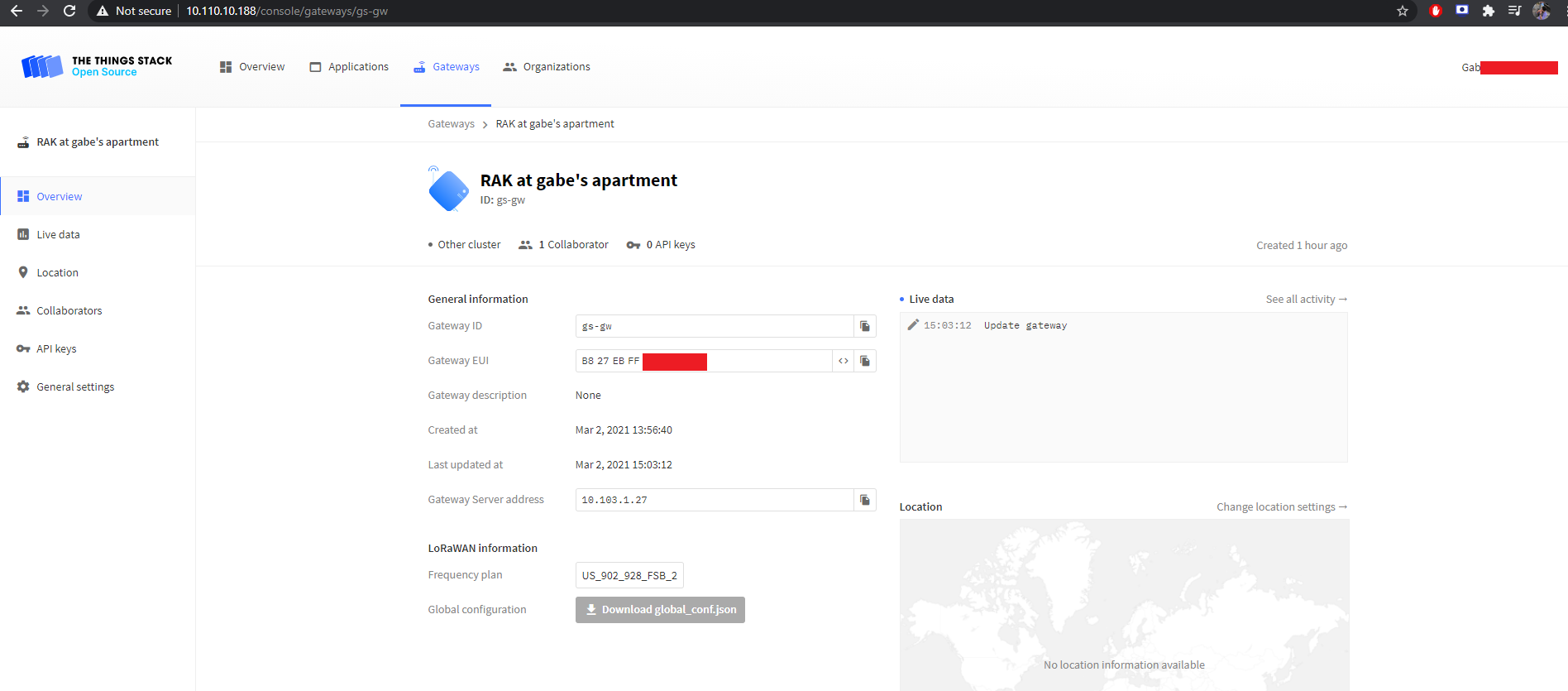
Task: Open the Gateways top navigation tab
Action: click(447, 67)
